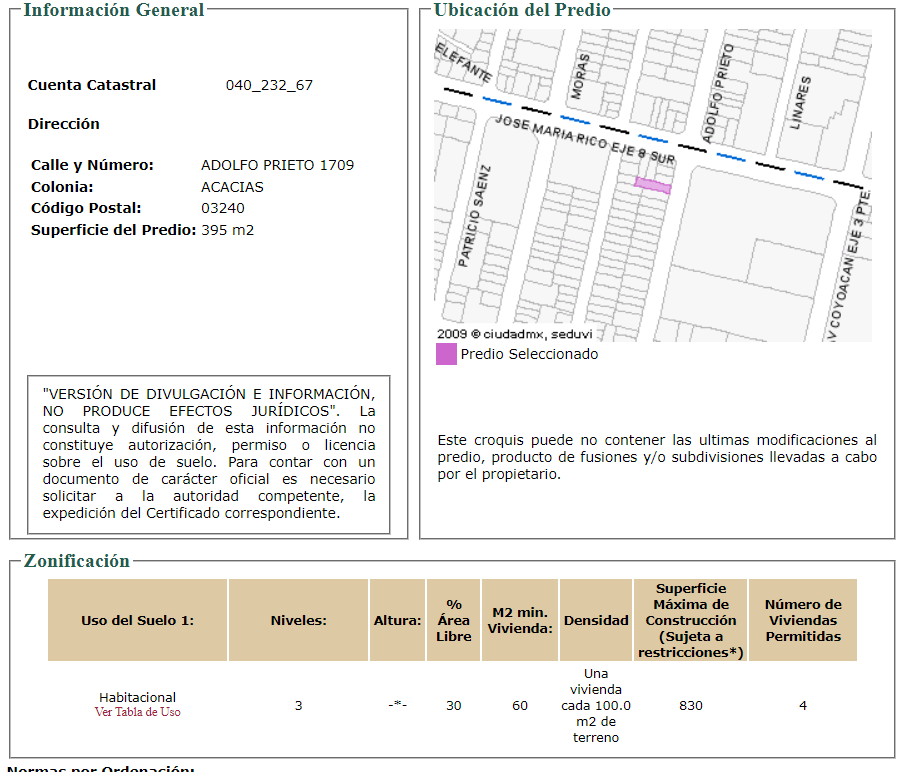907x772 pixels.
Task: Select catastral account value 040_232_67
Action: pos(269,85)
